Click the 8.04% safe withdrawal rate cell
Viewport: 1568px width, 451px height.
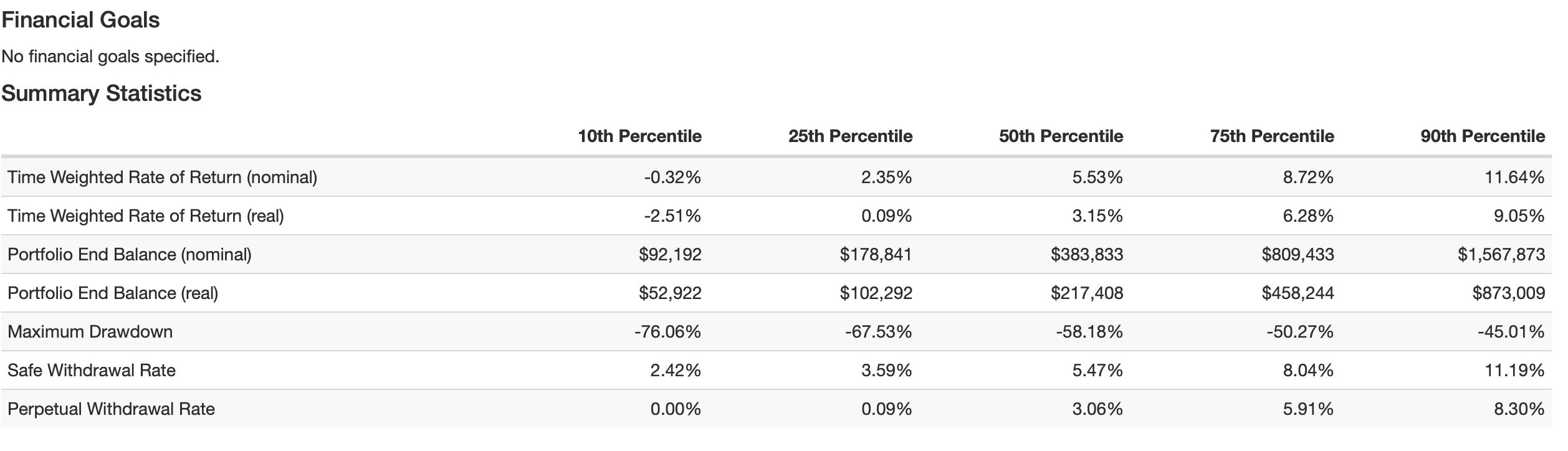[x=1307, y=371]
